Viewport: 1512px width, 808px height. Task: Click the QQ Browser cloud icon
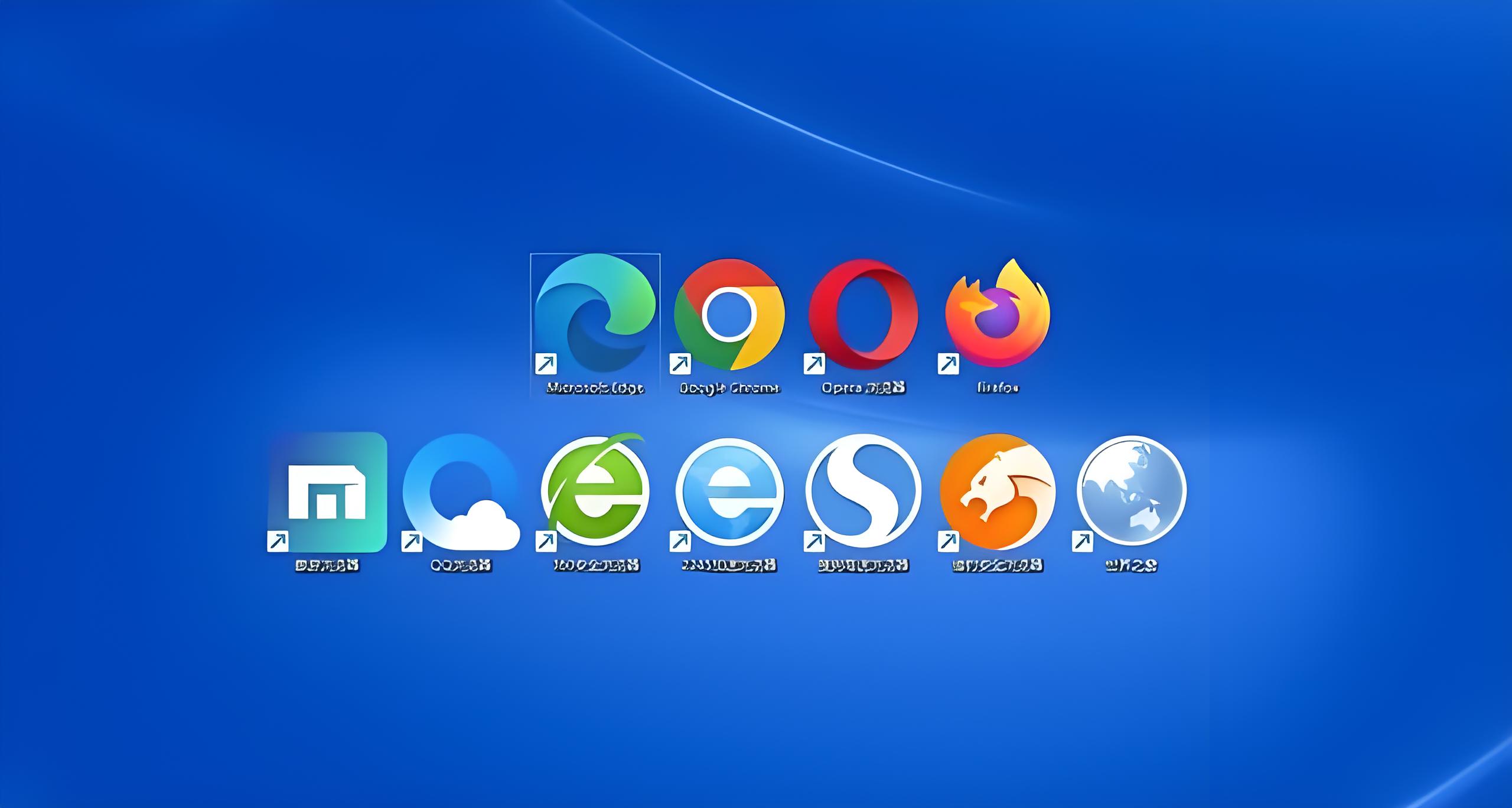(x=461, y=492)
